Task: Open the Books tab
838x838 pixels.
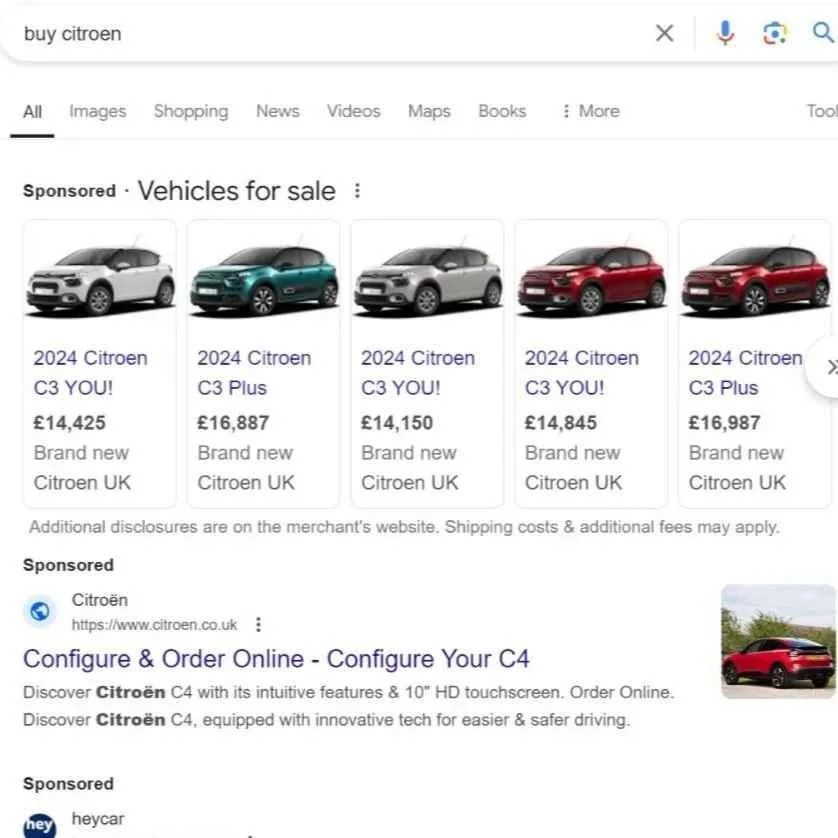Action: point(502,111)
